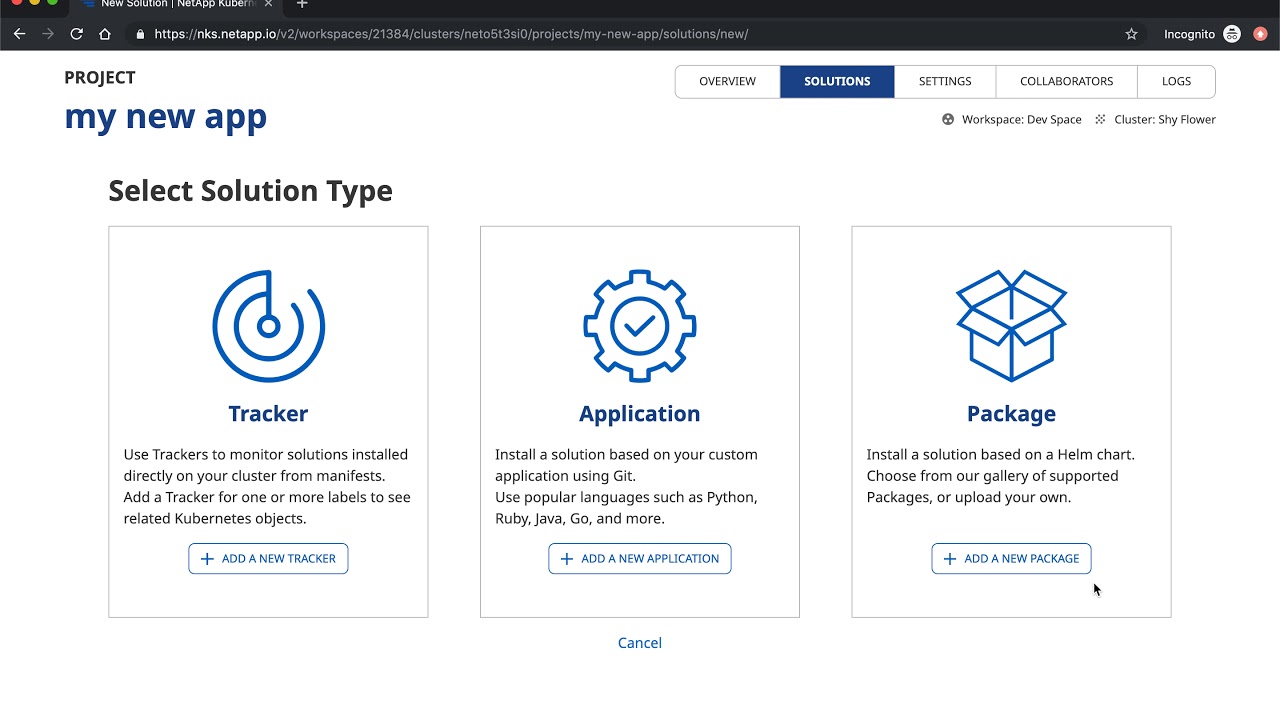The width and height of the screenshot is (1280, 720).
Task: Click the Workspace globe icon
Action: tap(948, 119)
